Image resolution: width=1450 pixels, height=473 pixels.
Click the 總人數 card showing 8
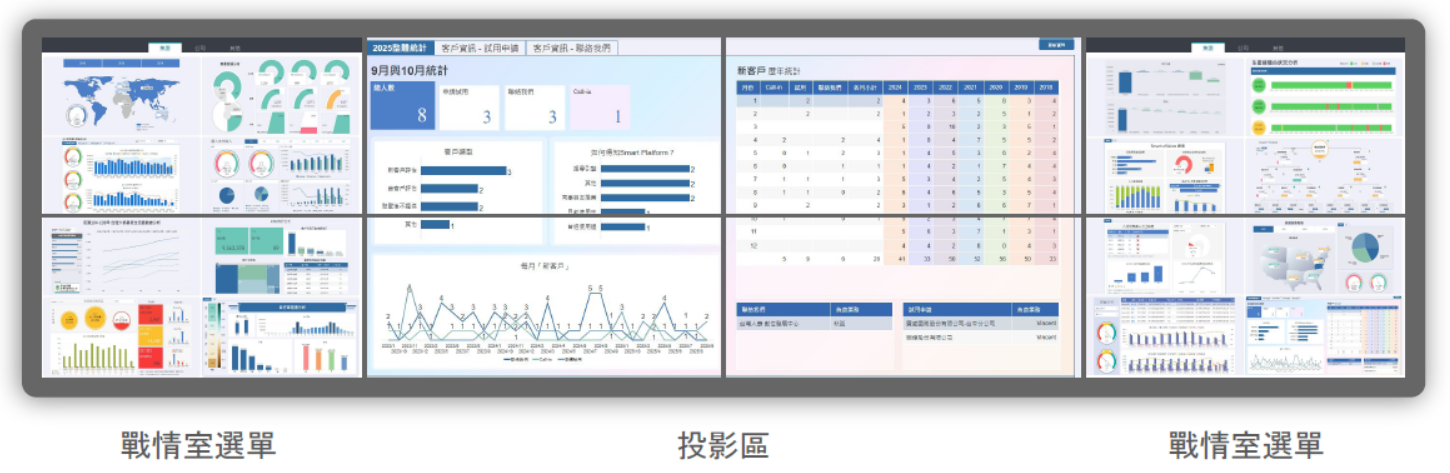coord(403,107)
